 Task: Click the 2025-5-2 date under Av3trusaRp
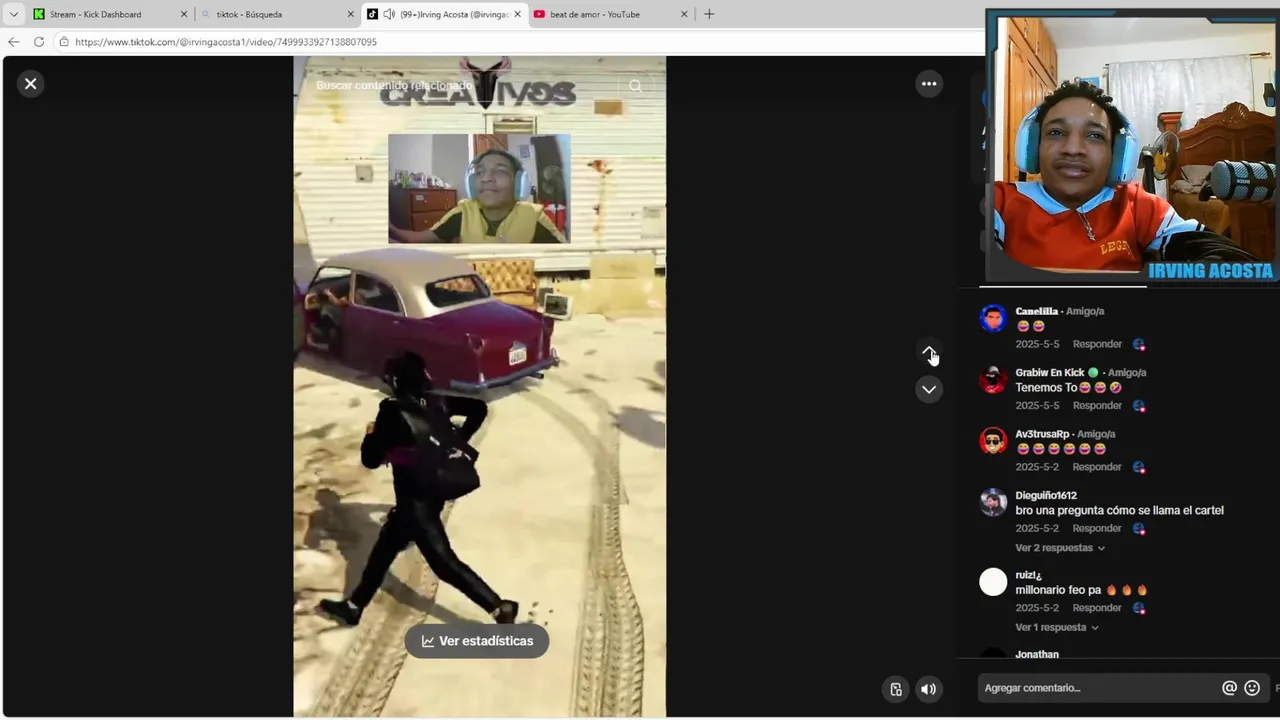(x=1037, y=467)
